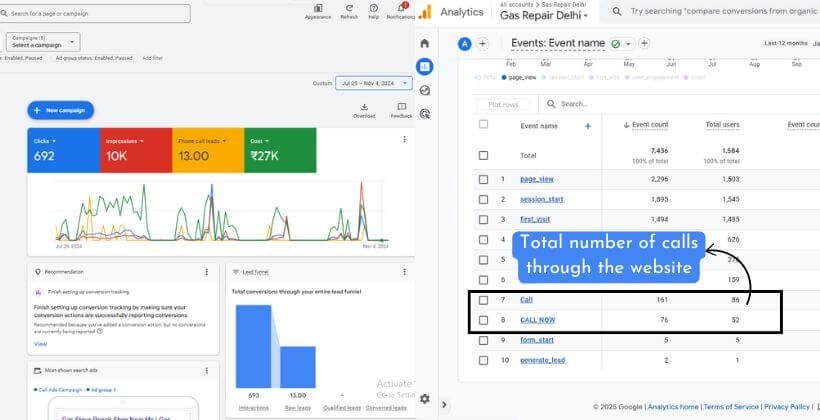The image size is (820, 420).
Task: Tick the Total row checkbox
Action: pos(483,155)
